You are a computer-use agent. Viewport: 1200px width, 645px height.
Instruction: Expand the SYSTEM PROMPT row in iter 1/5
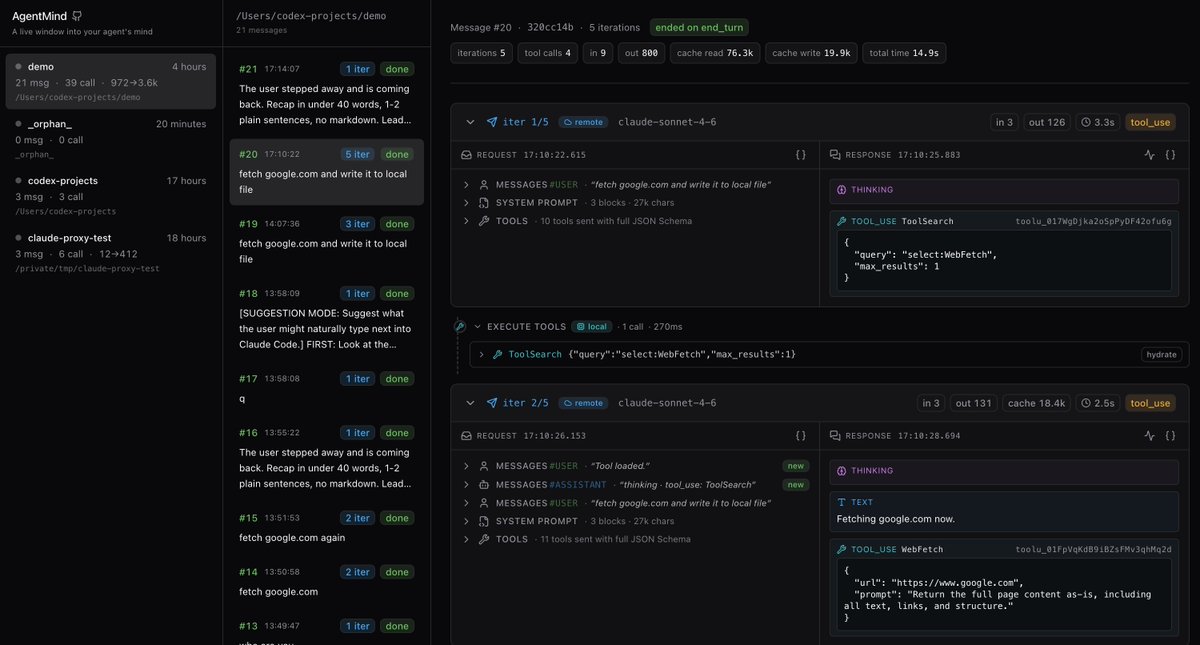point(466,203)
